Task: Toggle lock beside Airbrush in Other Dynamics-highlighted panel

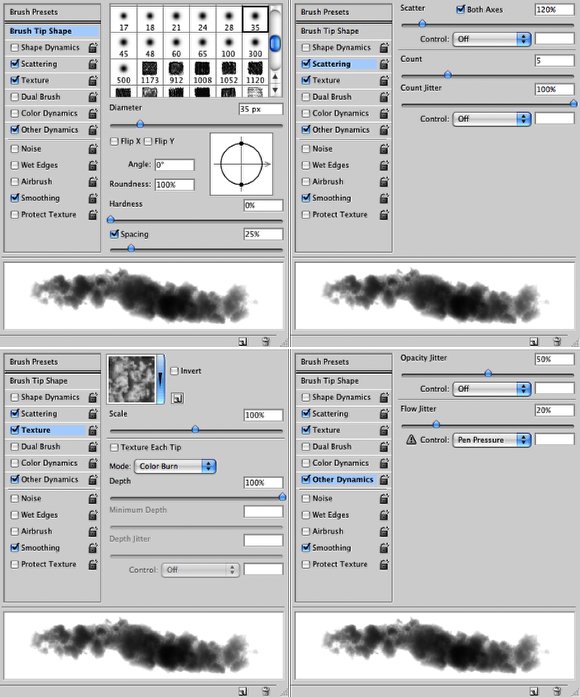Action: coord(384,531)
